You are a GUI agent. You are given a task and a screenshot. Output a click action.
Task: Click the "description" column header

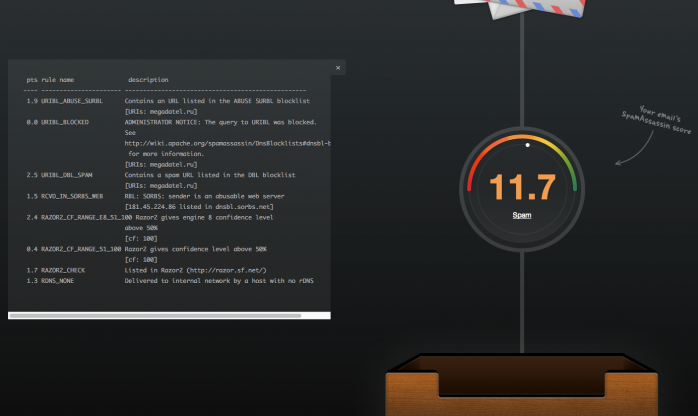point(148,79)
